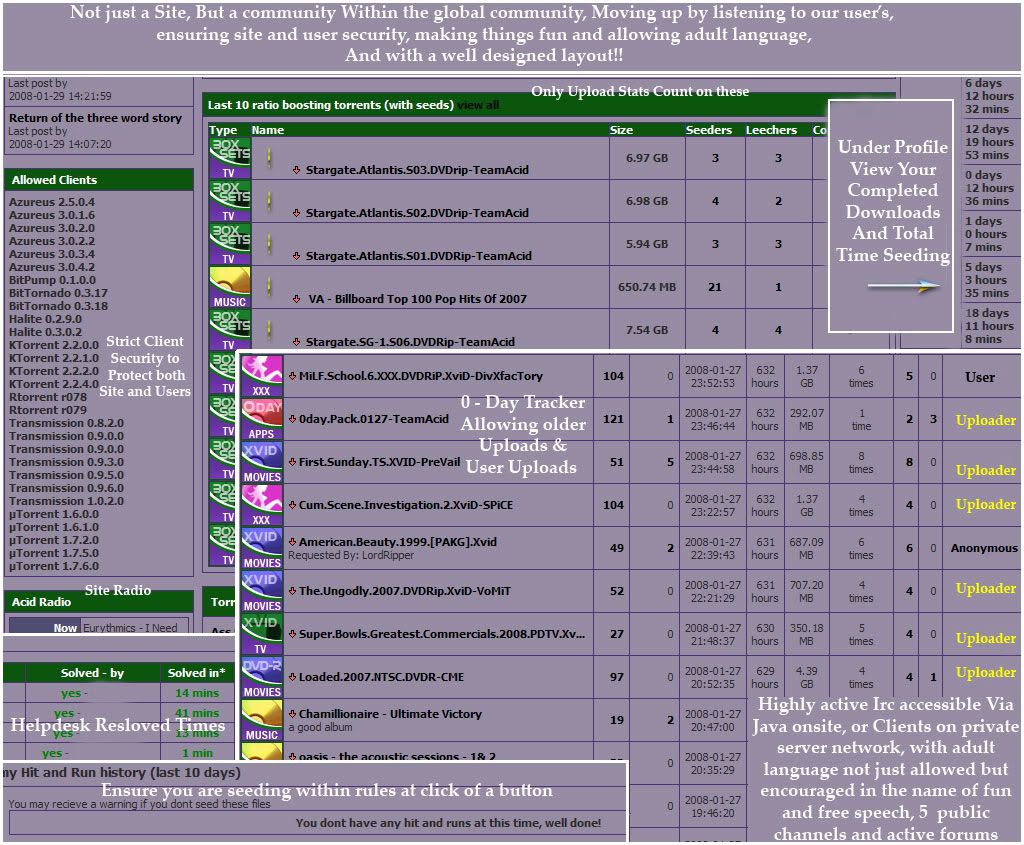Open the American.Beauty.1999.[PAKG].Xvid torrent
1024x845 pixels.
click(x=398, y=542)
